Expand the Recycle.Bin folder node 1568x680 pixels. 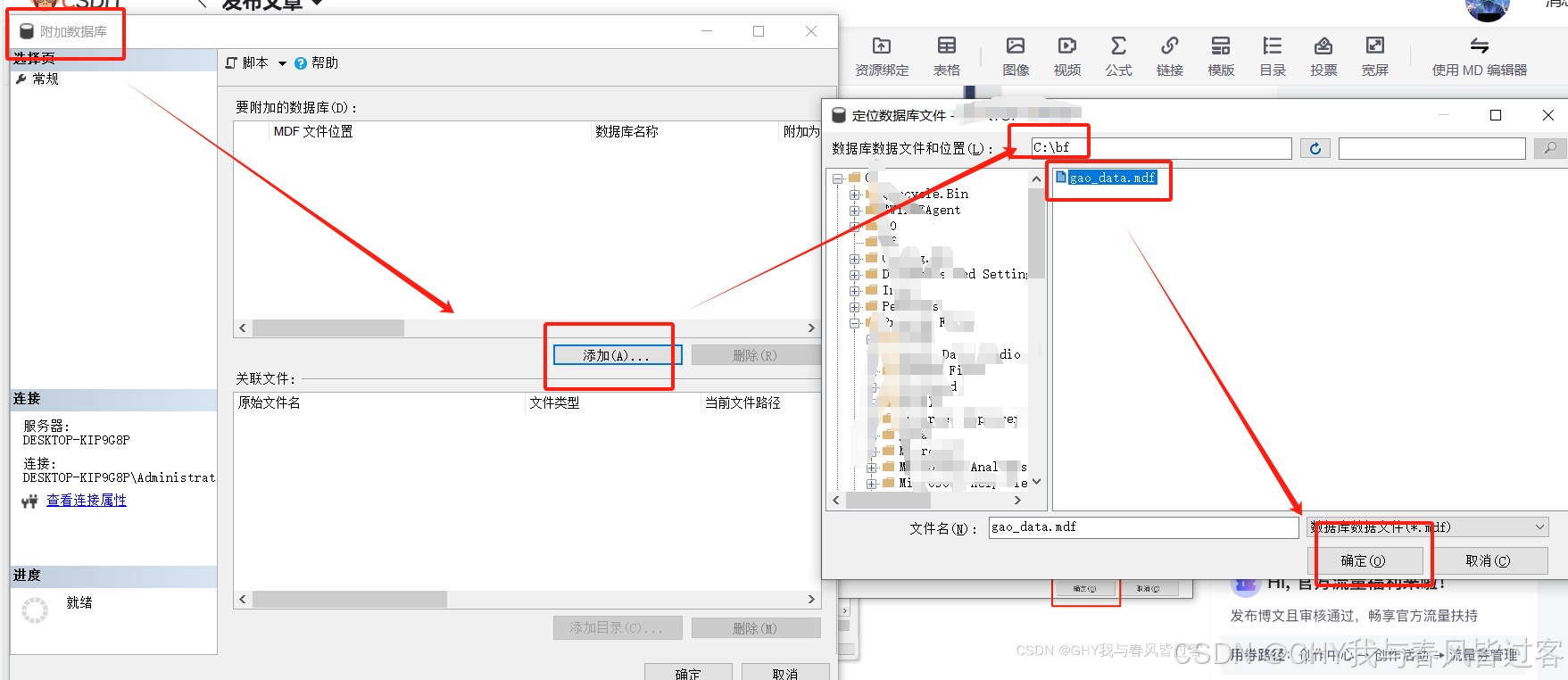tap(855, 195)
